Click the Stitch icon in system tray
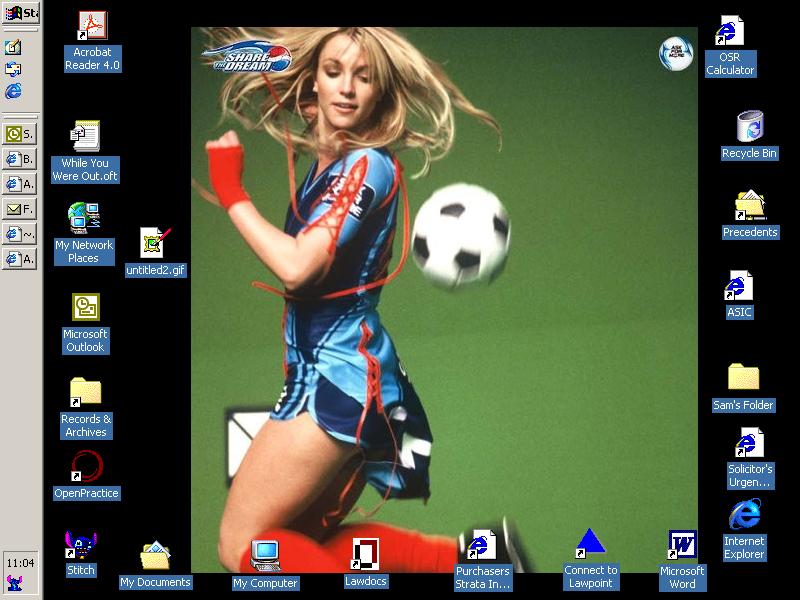 point(14,583)
